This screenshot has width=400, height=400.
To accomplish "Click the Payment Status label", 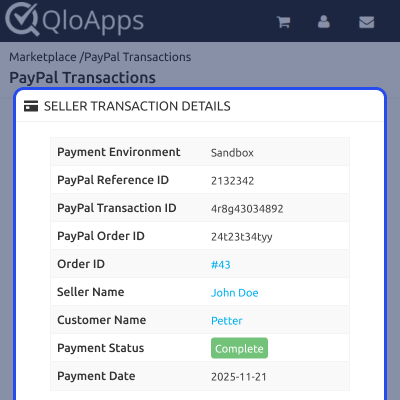I will [101, 348].
